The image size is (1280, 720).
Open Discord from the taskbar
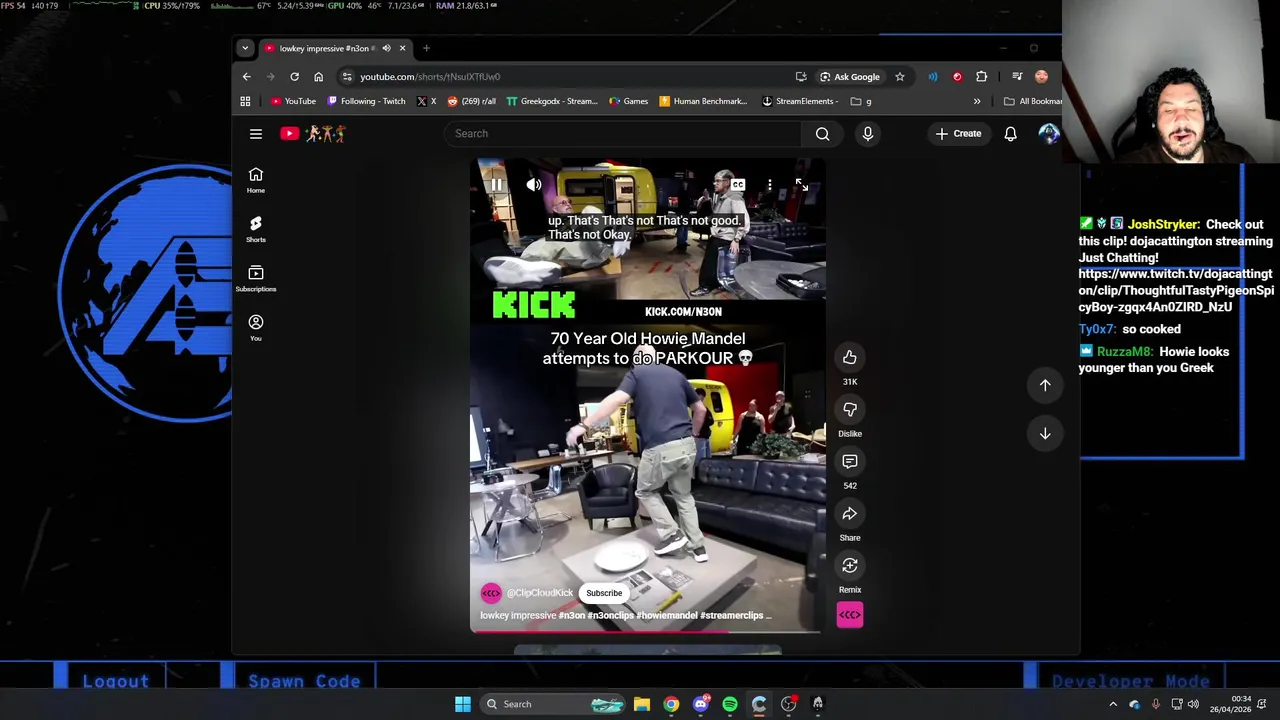tap(701, 704)
